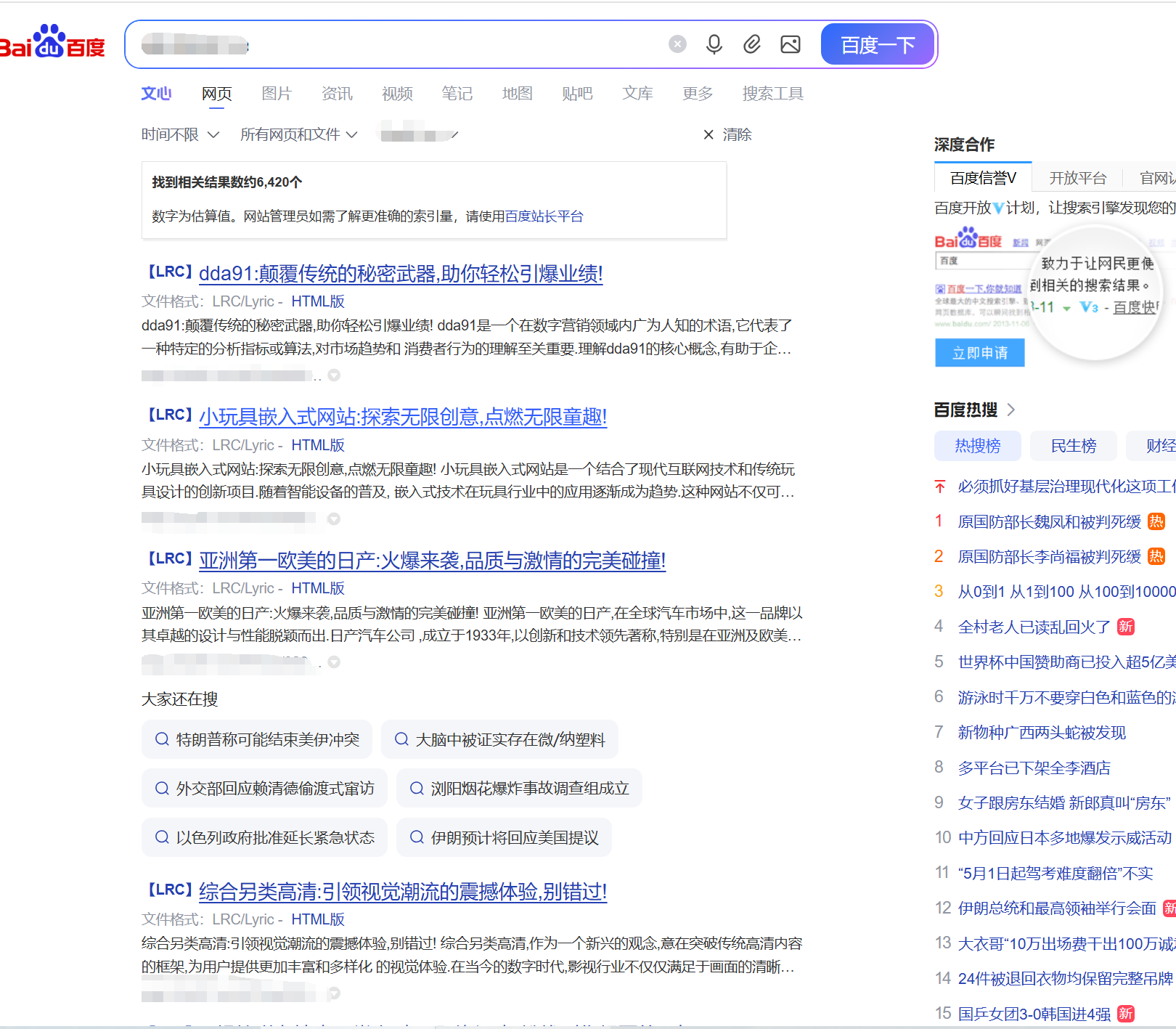Viewport: 1176px width, 1029px height.
Task: Open HTML版 of 亚洲第一欧美的日产 result
Action: click(318, 588)
